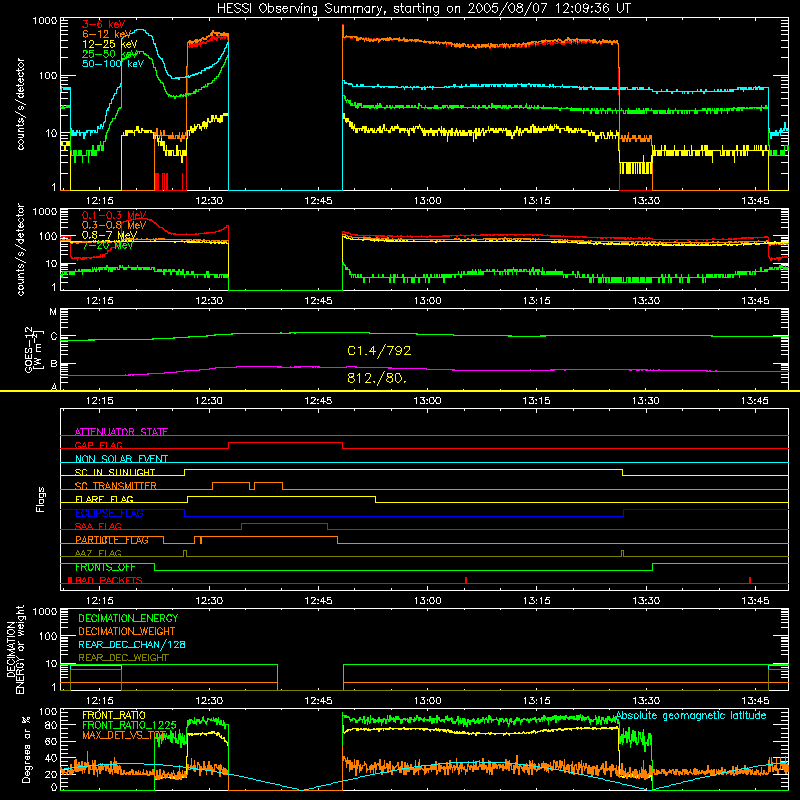Click the '25-50 keV' legend entry
800x800 pixels.
tap(110, 54)
